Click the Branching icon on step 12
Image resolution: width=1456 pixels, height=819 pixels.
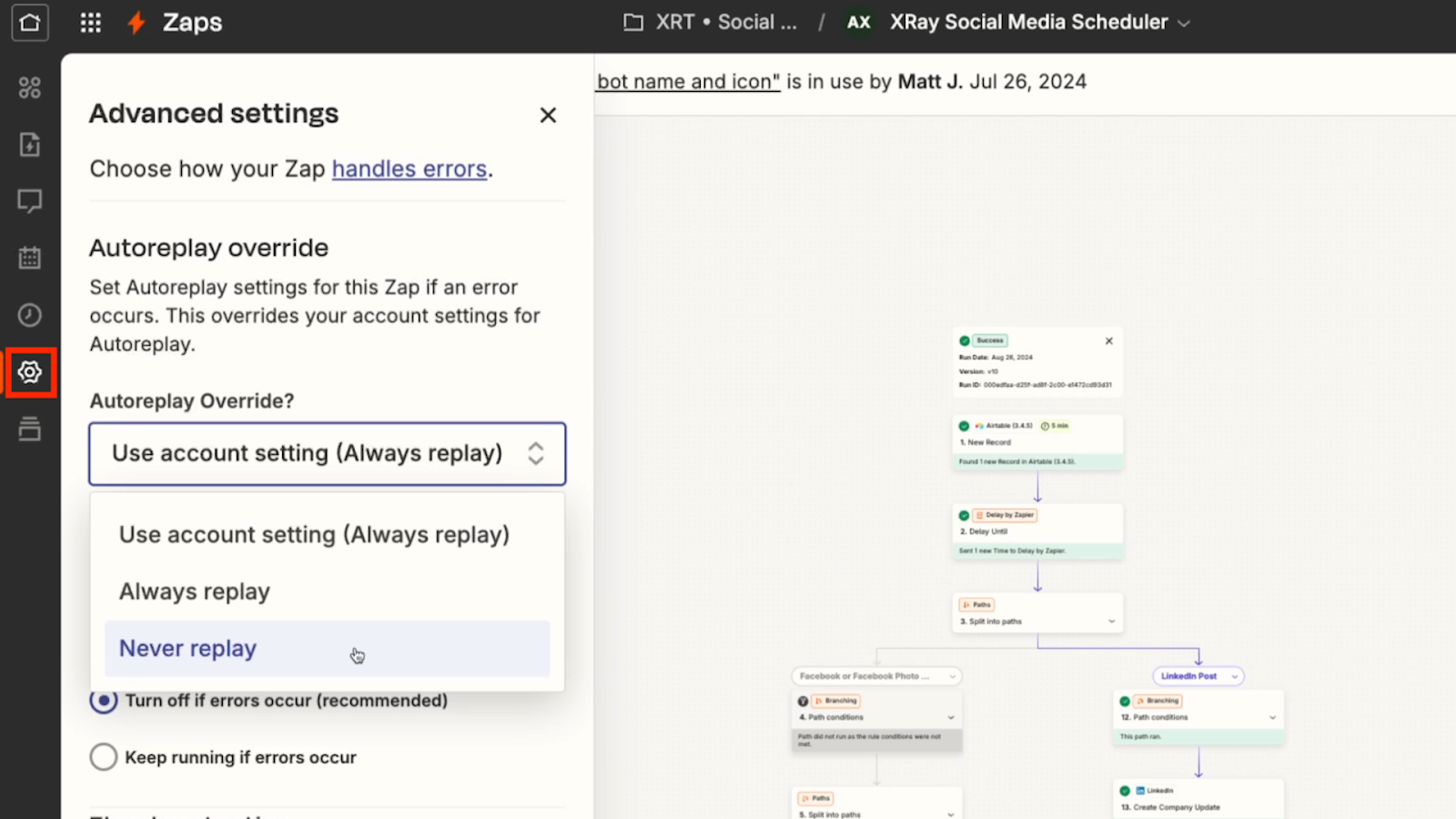coord(1139,701)
